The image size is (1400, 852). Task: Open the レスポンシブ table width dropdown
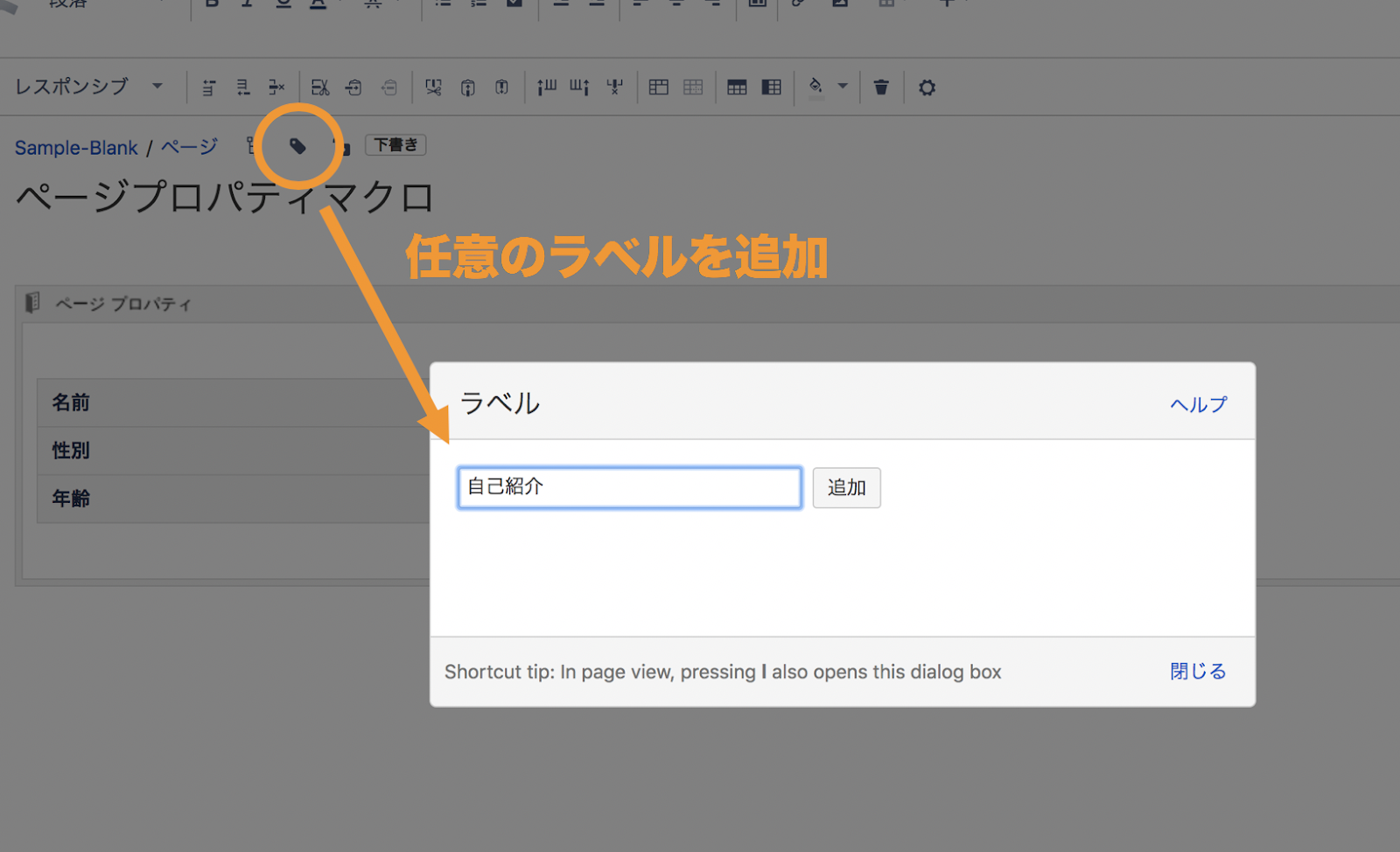pyautogui.click(x=88, y=87)
